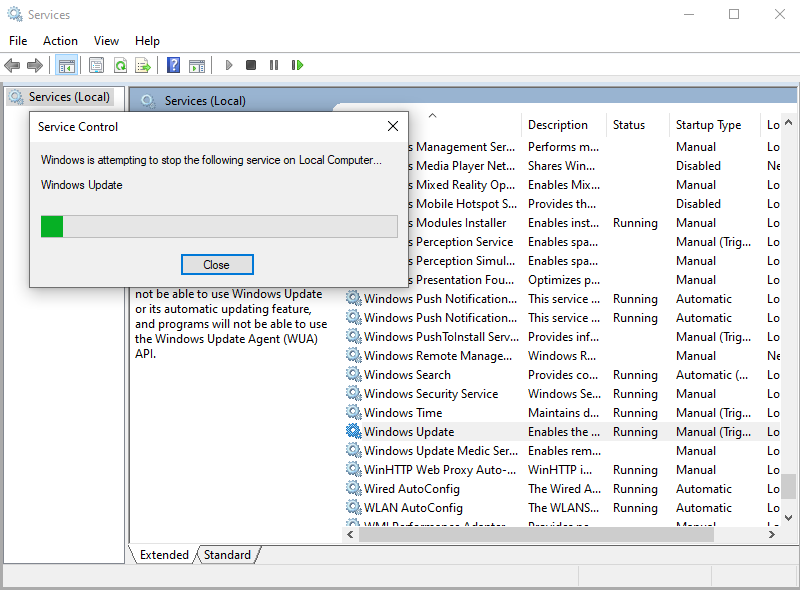Click 'Shares Win...' description cell
Screen dimensions: 800x590
click(x=561, y=165)
